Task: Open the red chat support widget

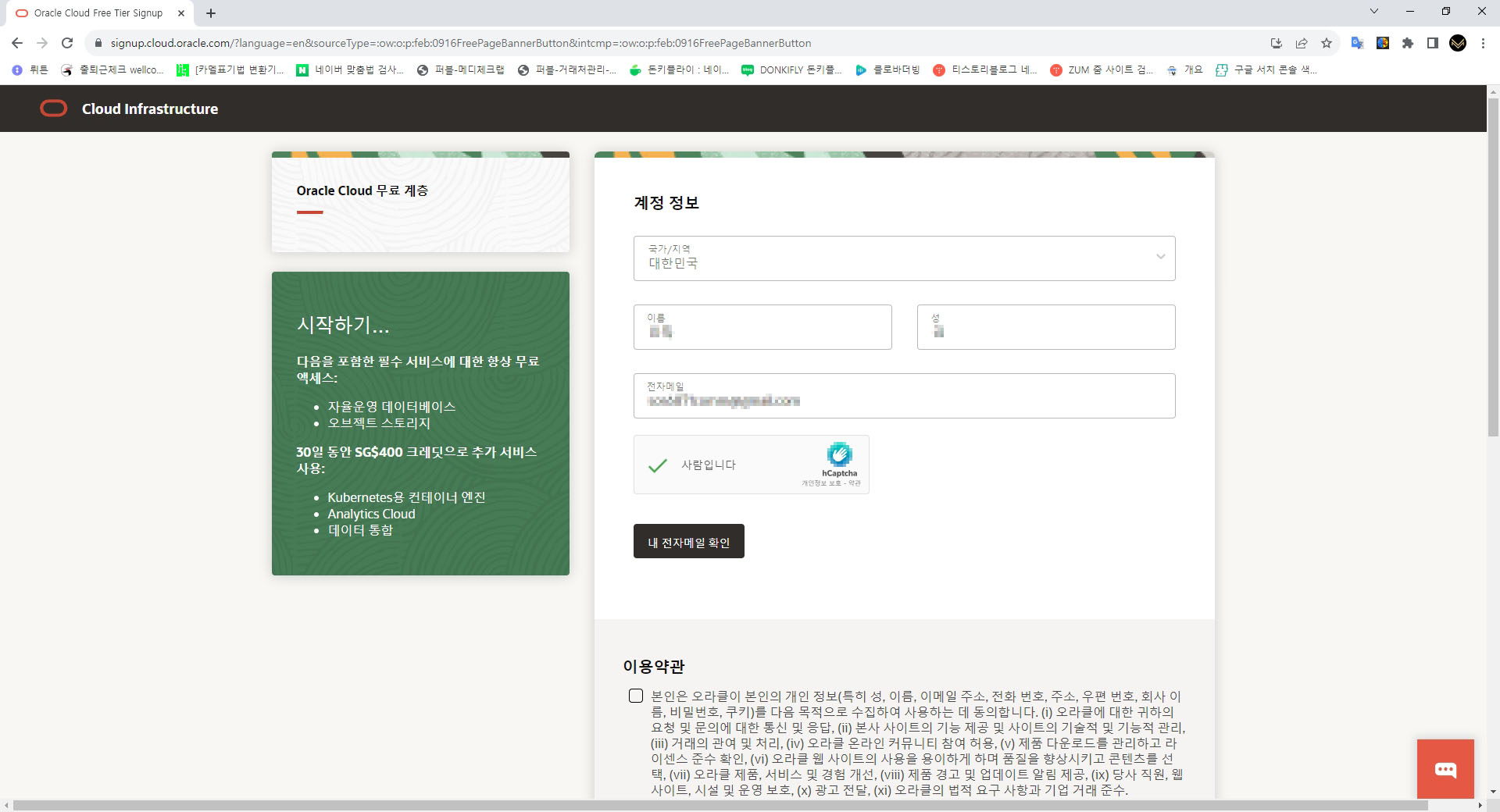Action: 1445,770
